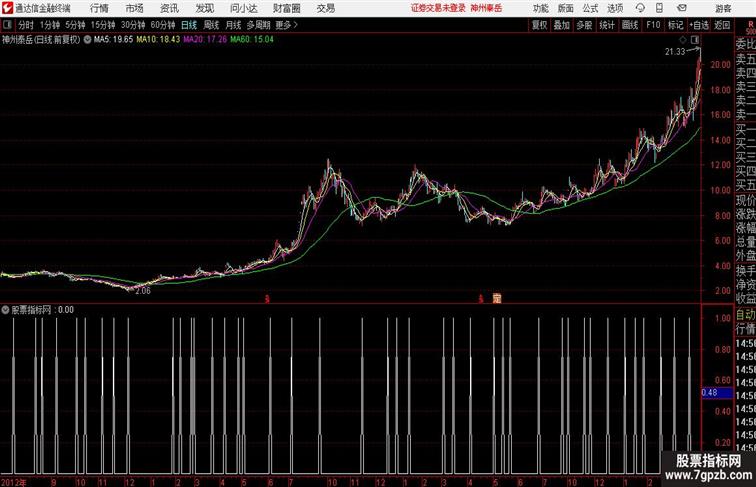Click the MA60: 15.04 indicator value
The image size is (756, 487).
252,40
